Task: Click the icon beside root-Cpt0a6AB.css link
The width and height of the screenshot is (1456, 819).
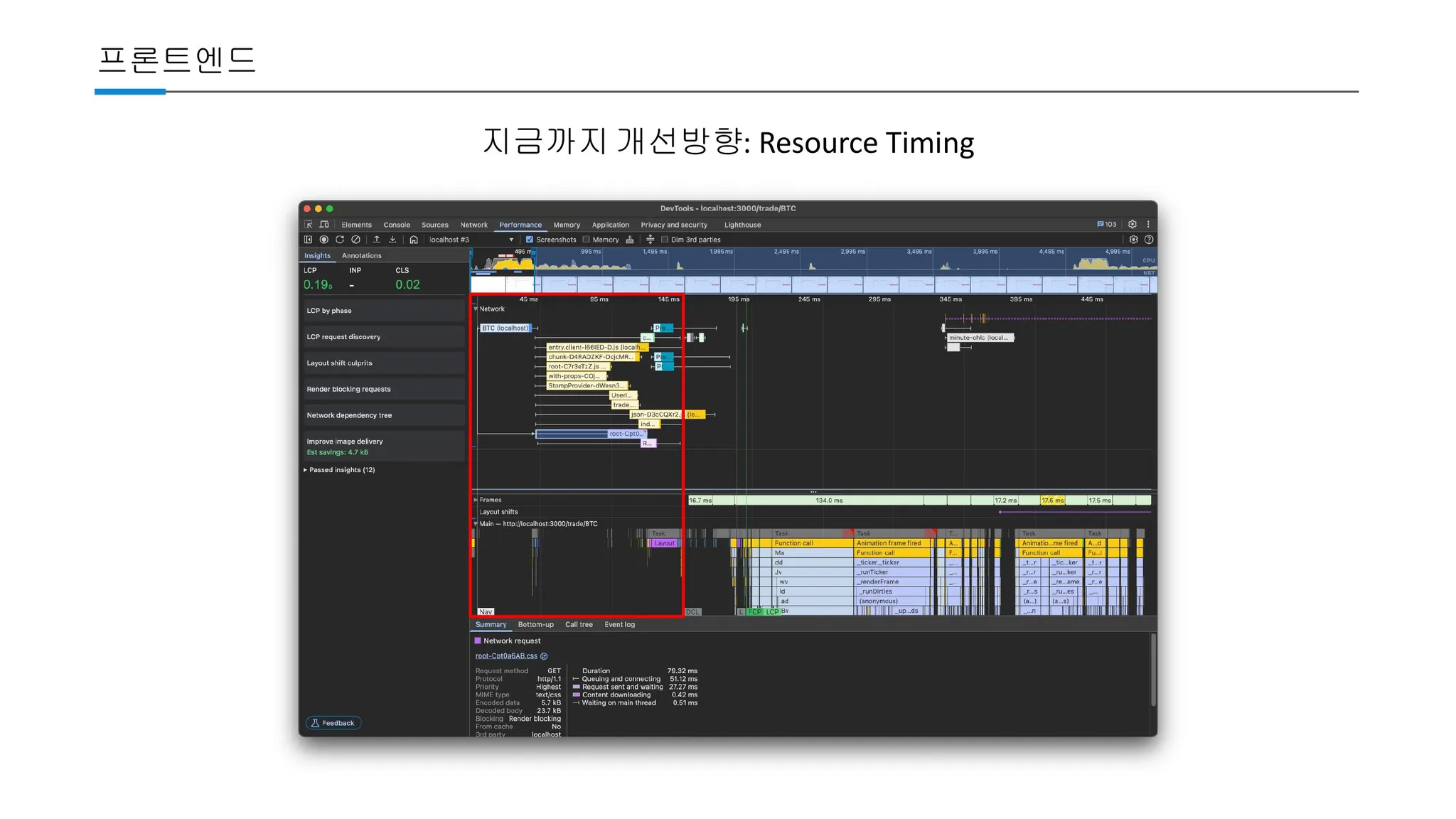Action: [544, 656]
